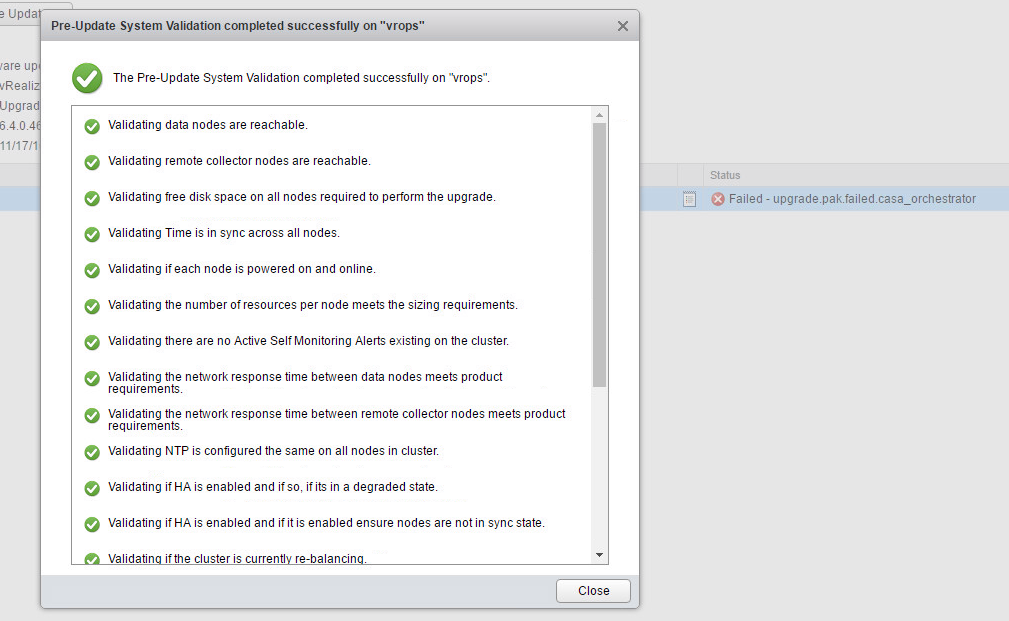Select 'HA is enabled... in a degraded state' text

[273, 487]
